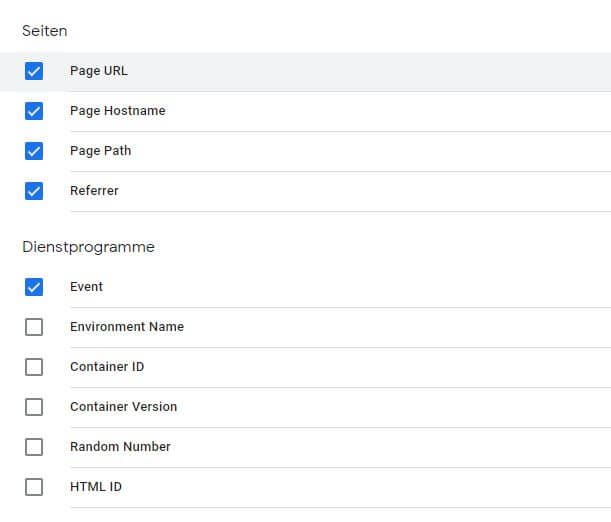Select the Environment Name label text
The width and height of the screenshot is (611, 522).
point(126,327)
